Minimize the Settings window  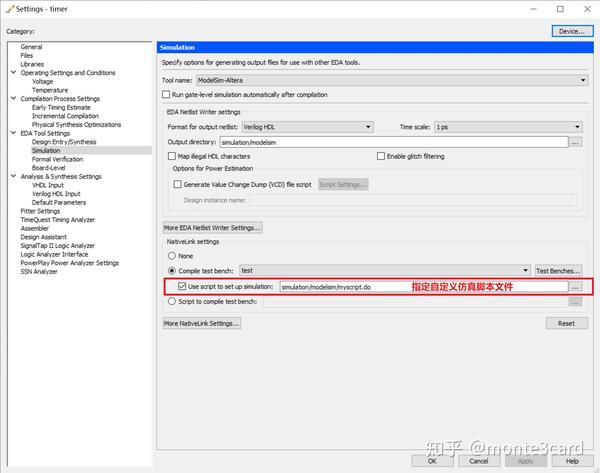534,9
